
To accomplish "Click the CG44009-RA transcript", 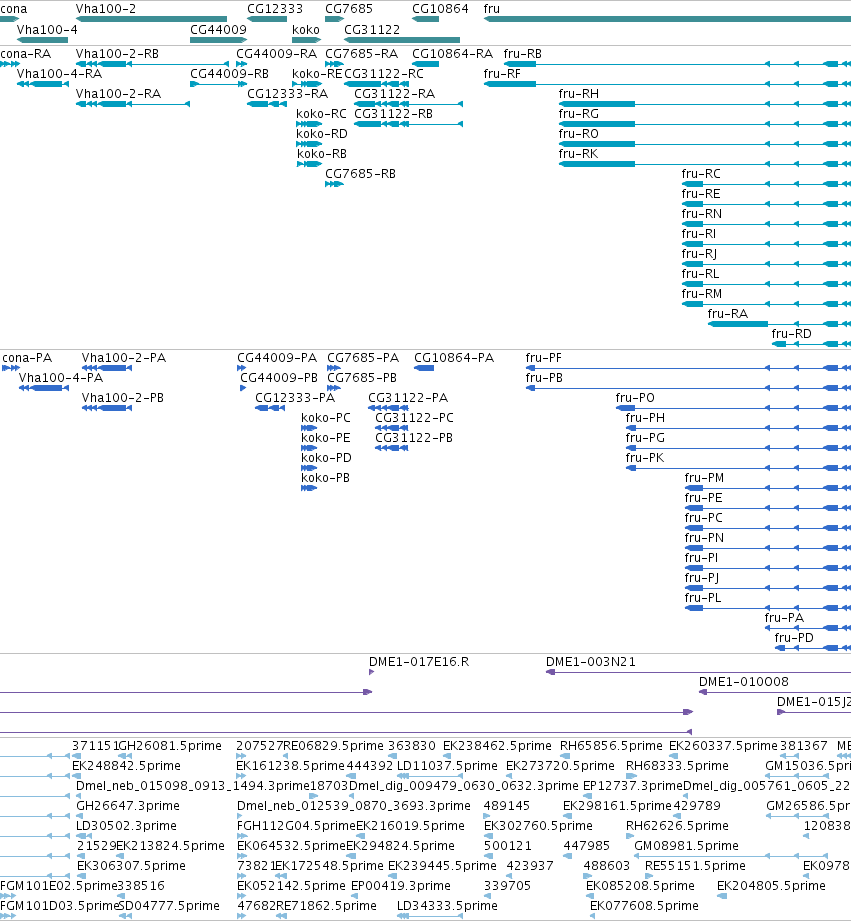I will 241,64.
